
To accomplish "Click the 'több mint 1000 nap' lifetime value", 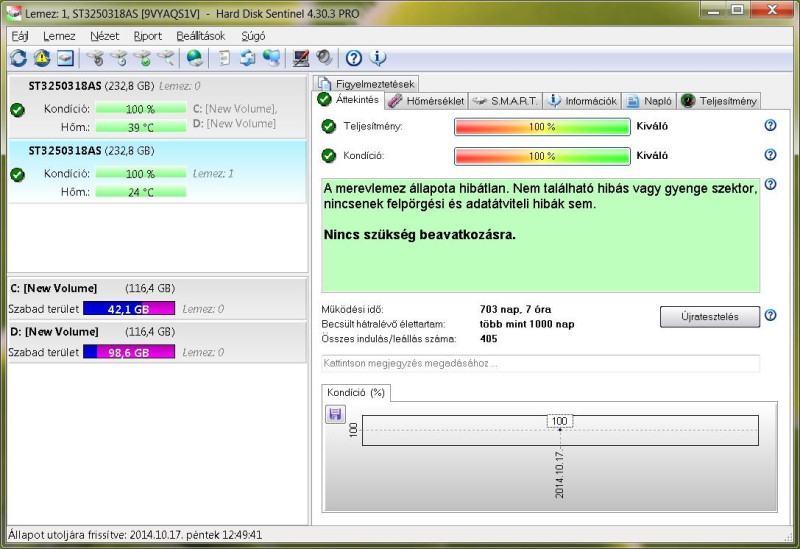I will coord(527,324).
